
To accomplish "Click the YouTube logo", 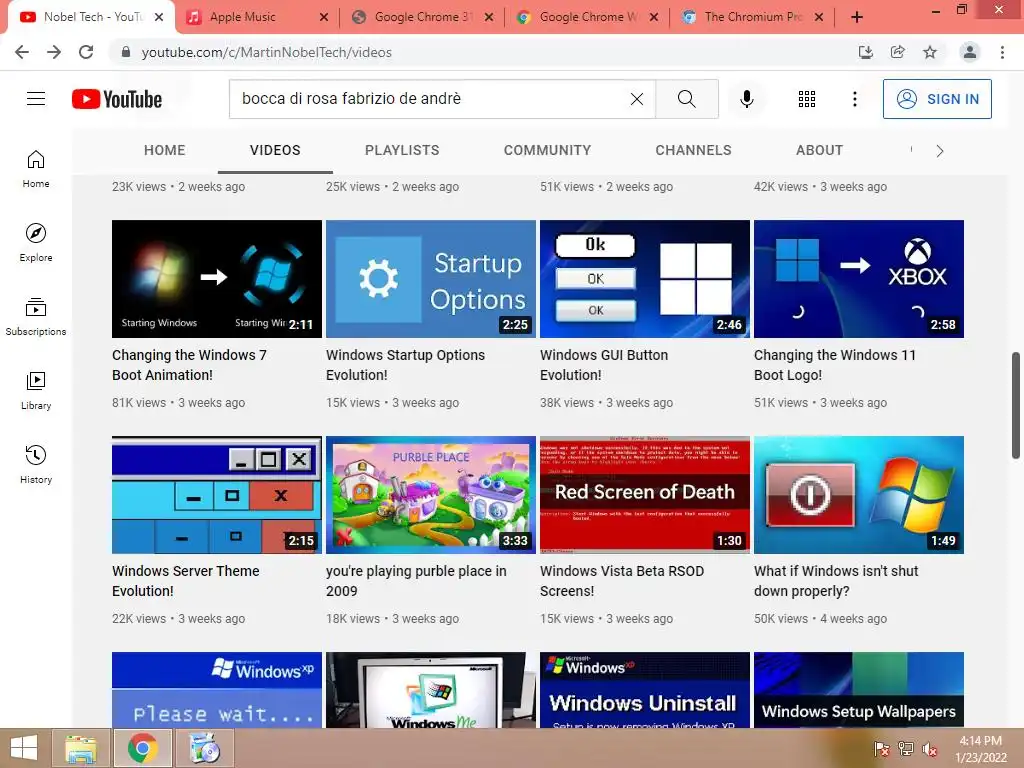I will click(117, 99).
